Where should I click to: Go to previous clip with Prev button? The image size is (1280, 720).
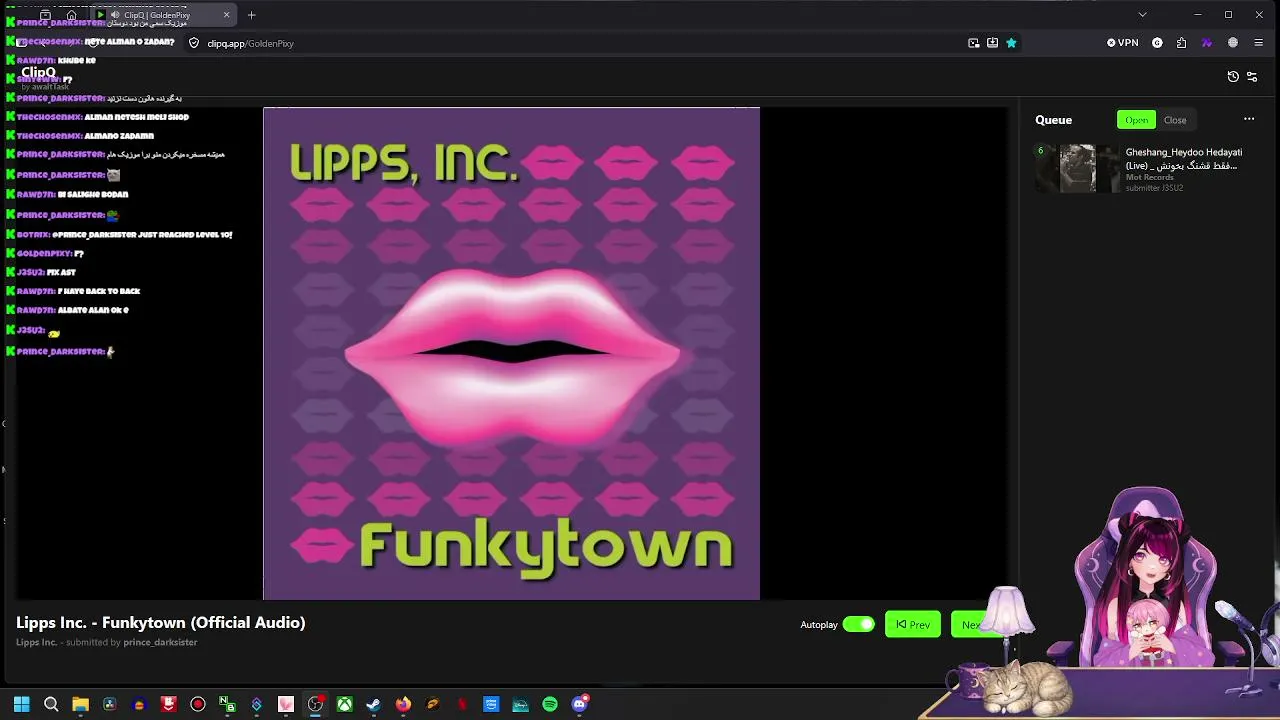[x=913, y=624]
